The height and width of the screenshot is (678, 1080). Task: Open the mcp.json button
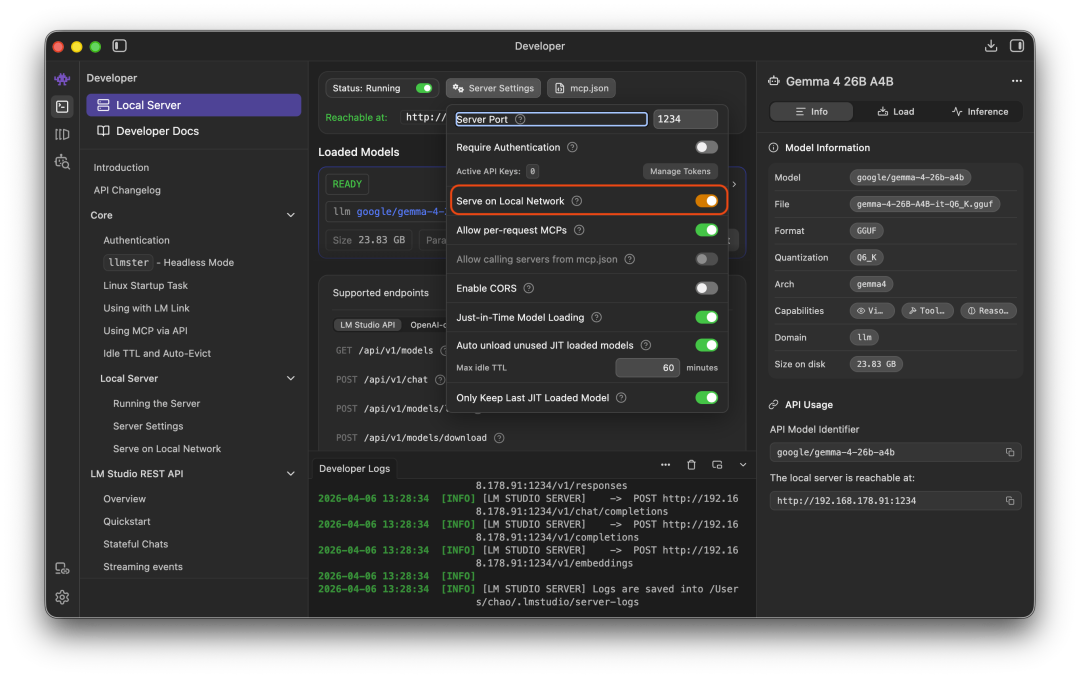coord(582,88)
